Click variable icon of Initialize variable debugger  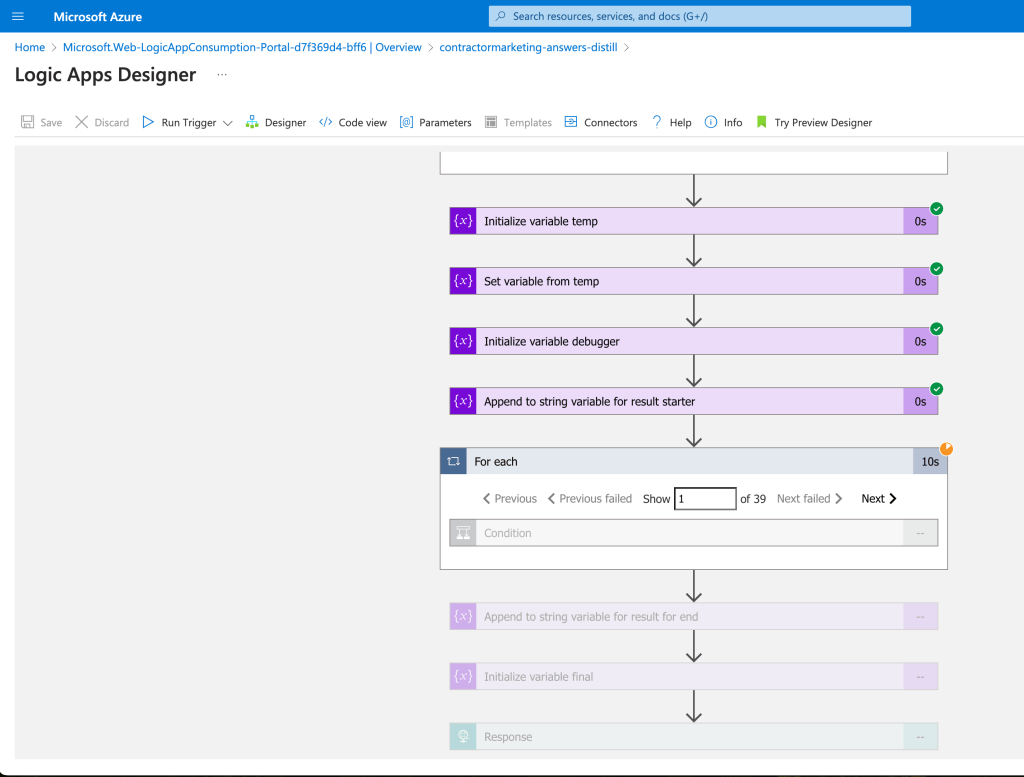(x=463, y=341)
